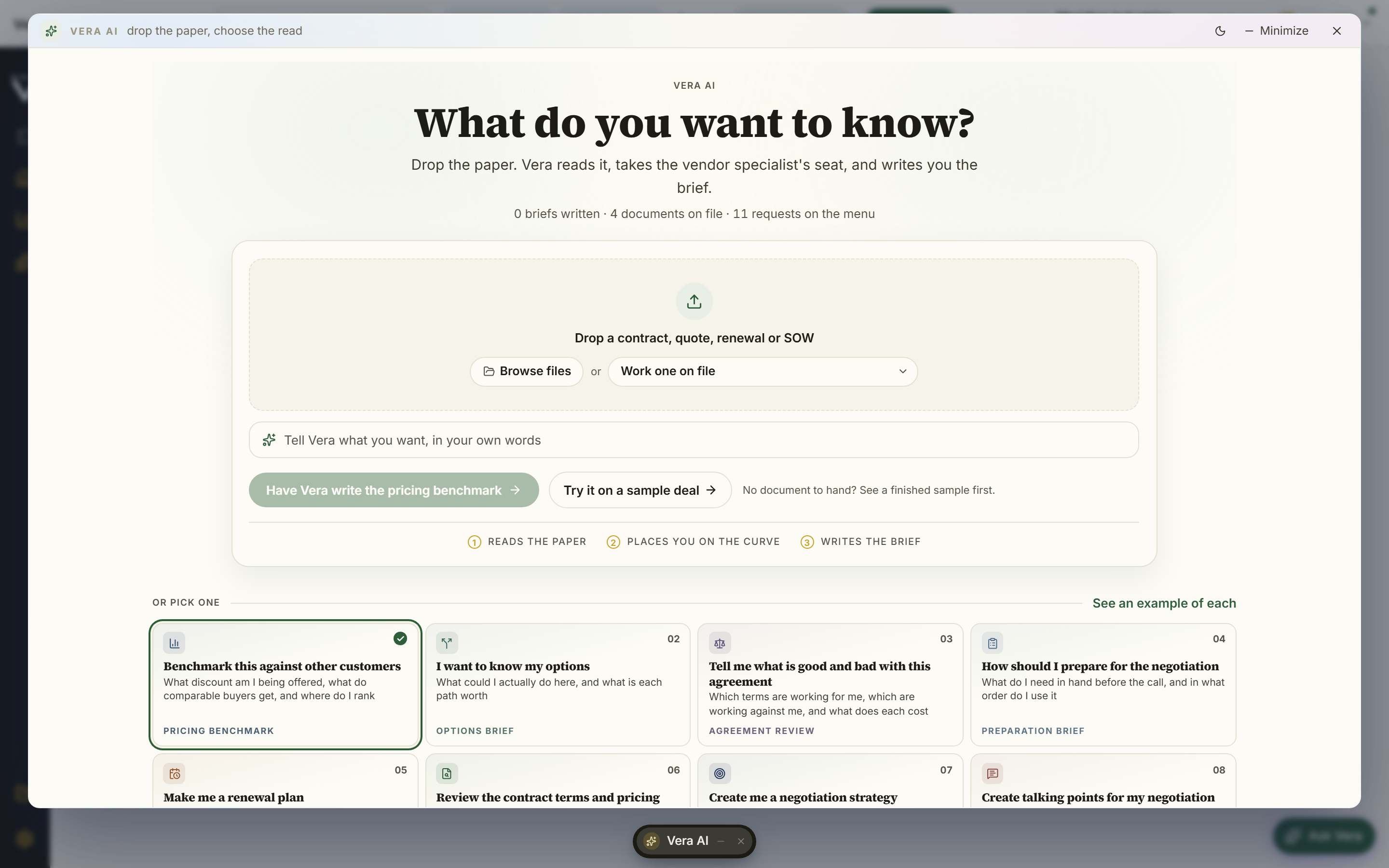Select Create me a negotiation strategy card
Viewport: 1389px width, 868px height.
[x=830, y=781]
